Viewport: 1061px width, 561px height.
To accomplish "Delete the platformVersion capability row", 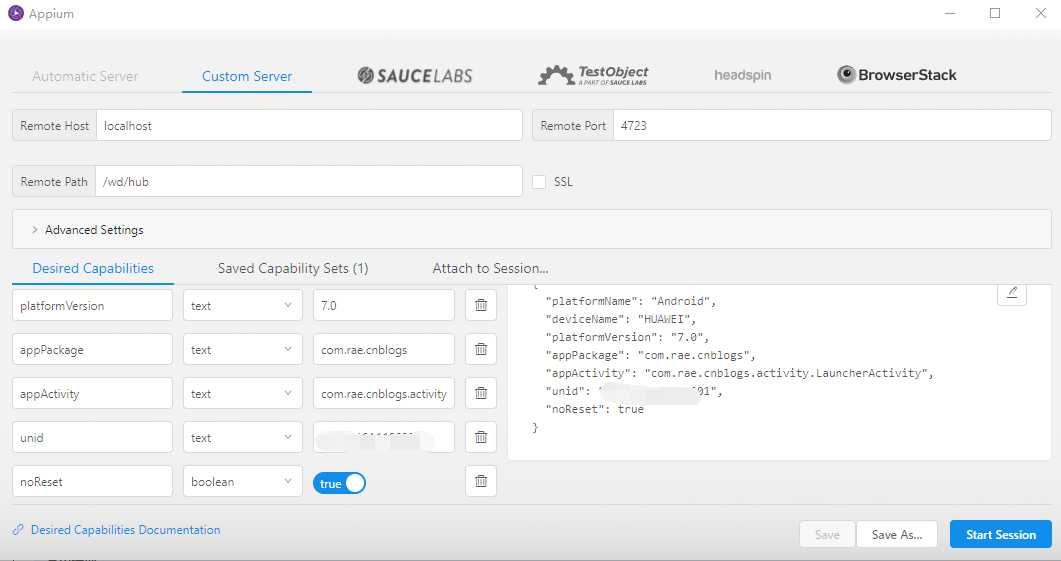I will [481, 305].
